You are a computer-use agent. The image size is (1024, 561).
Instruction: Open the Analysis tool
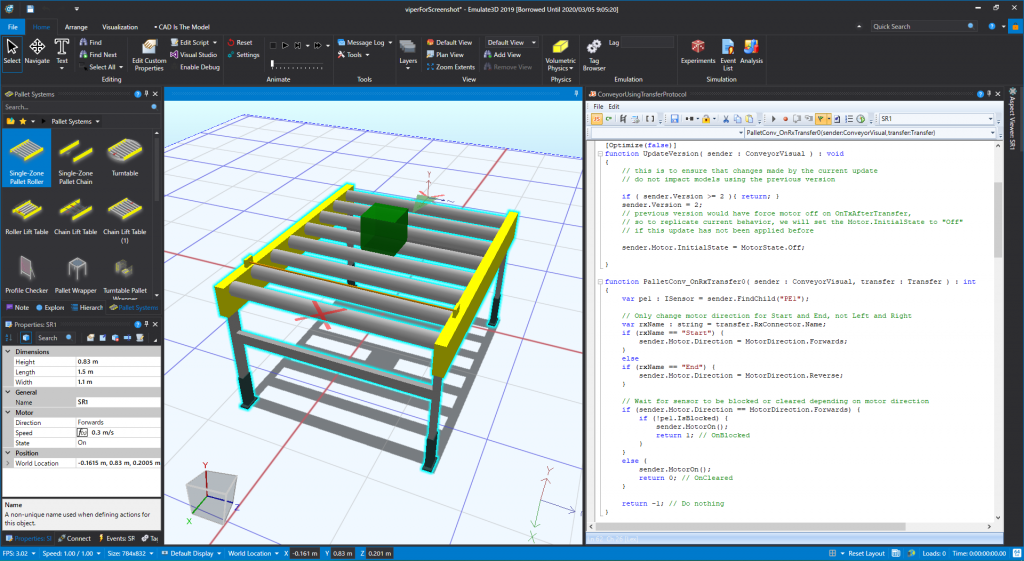point(751,52)
